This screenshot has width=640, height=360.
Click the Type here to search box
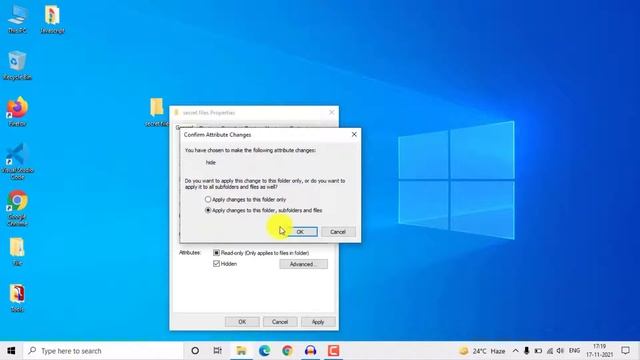click(103, 351)
